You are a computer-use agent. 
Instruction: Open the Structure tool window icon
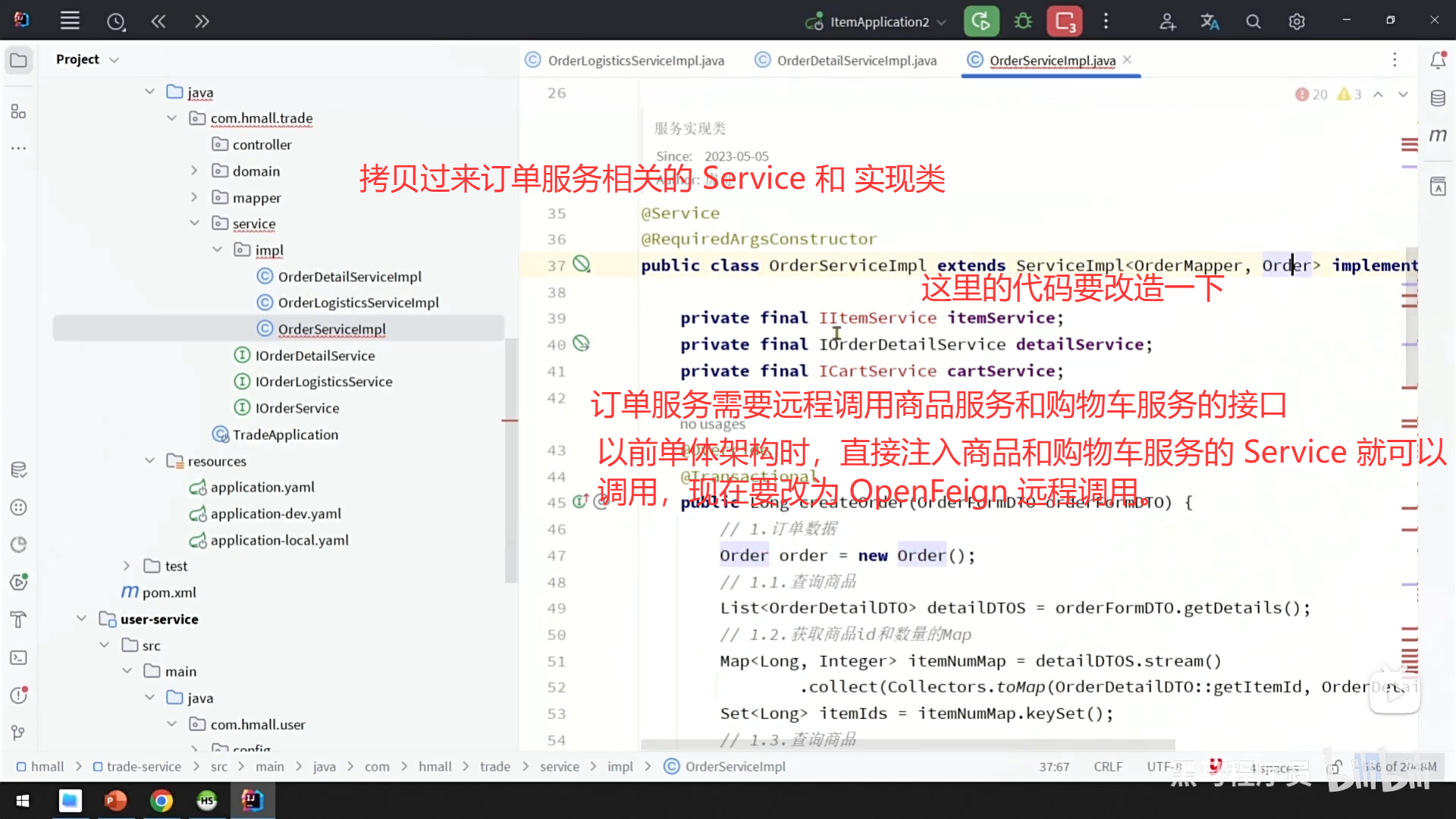coord(18,111)
